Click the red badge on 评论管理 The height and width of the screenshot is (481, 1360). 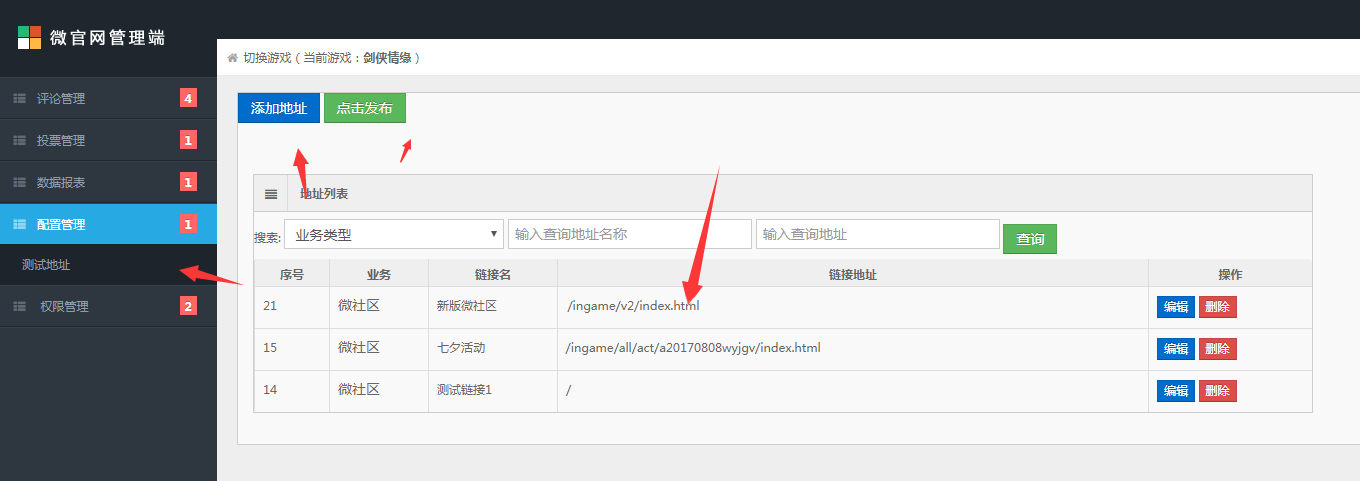188,98
